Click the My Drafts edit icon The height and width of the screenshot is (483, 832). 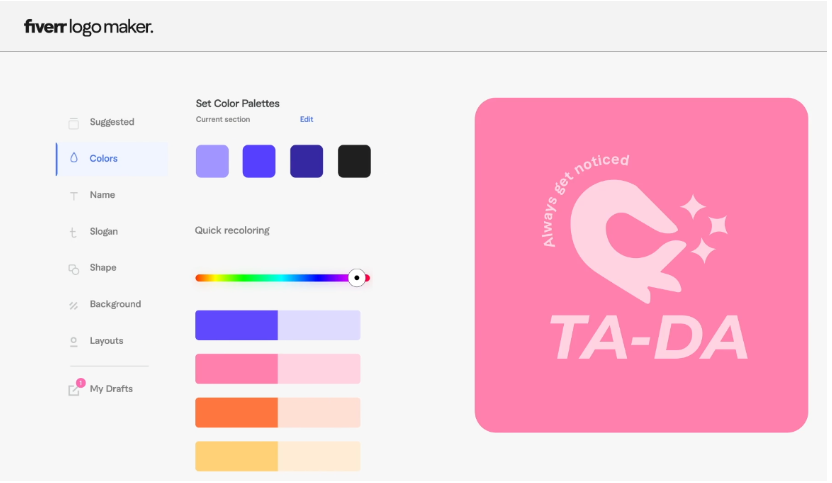[73, 391]
